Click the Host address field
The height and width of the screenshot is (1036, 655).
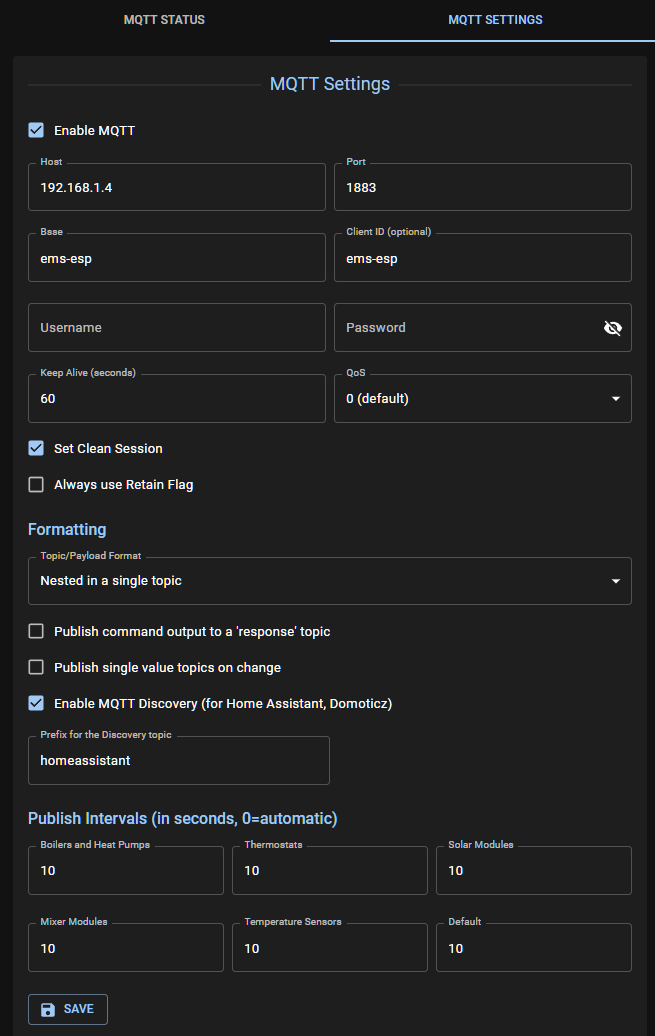coord(177,188)
